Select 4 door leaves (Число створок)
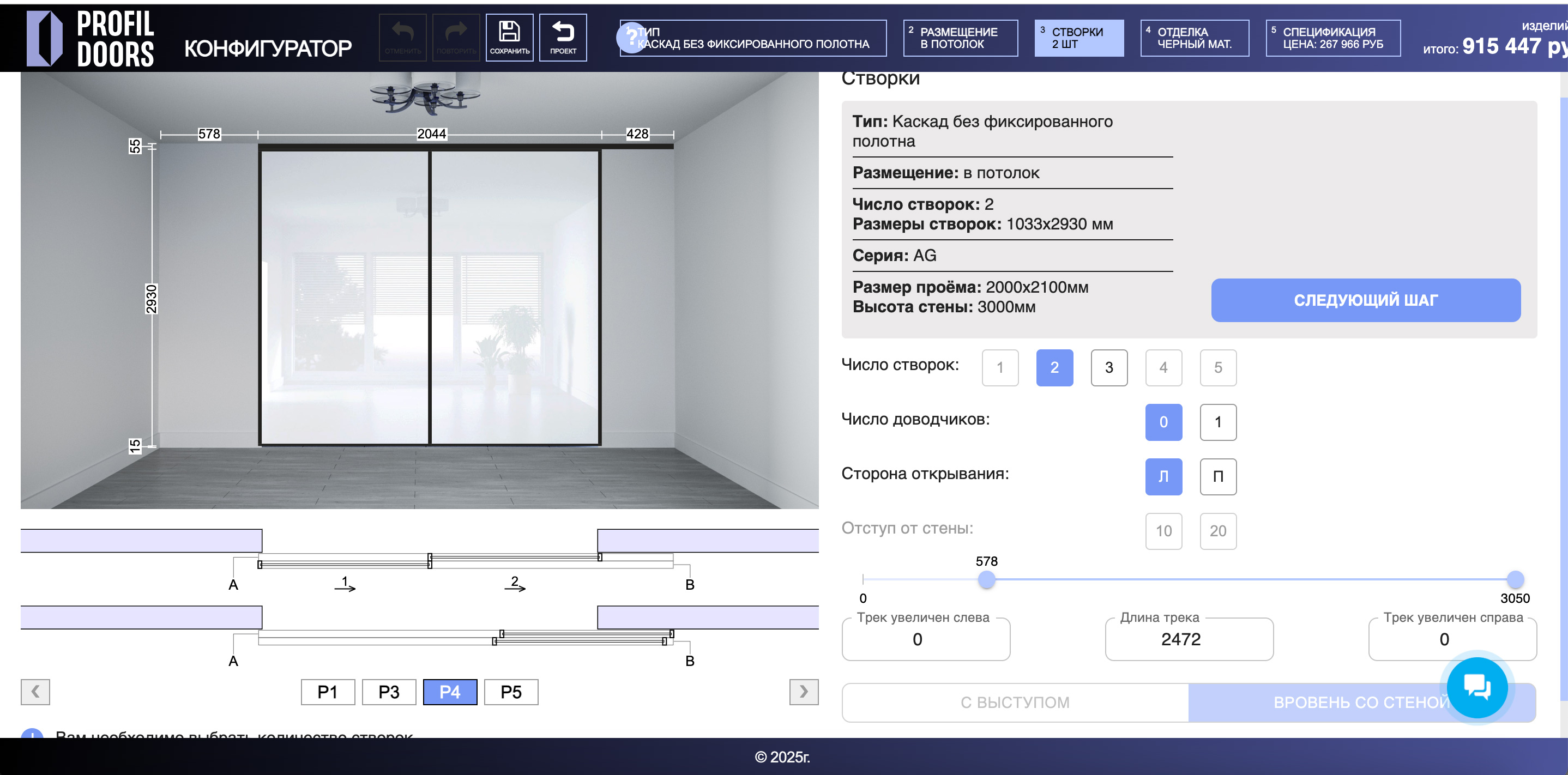 coord(1163,367)
